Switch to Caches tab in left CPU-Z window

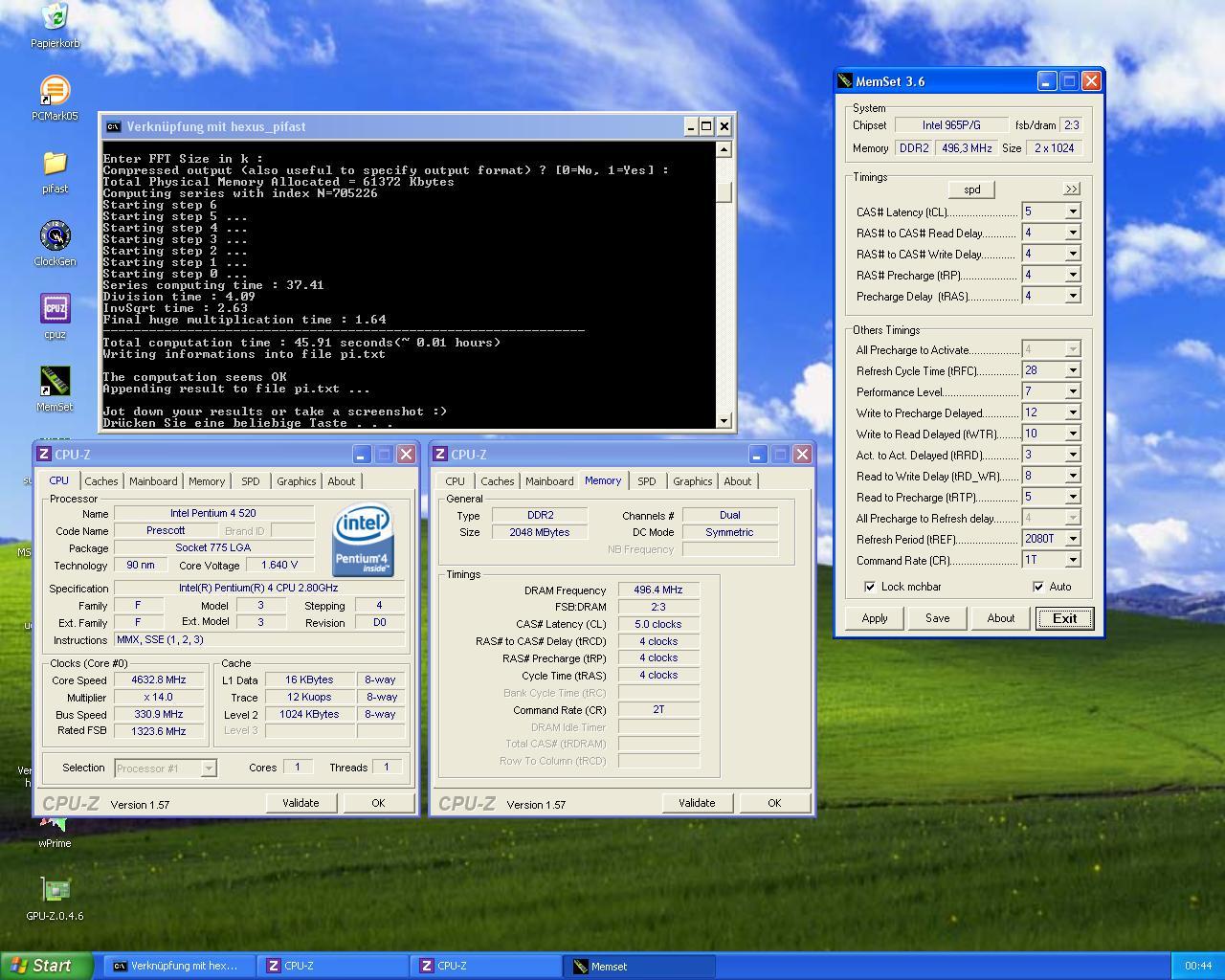point(100,481)
